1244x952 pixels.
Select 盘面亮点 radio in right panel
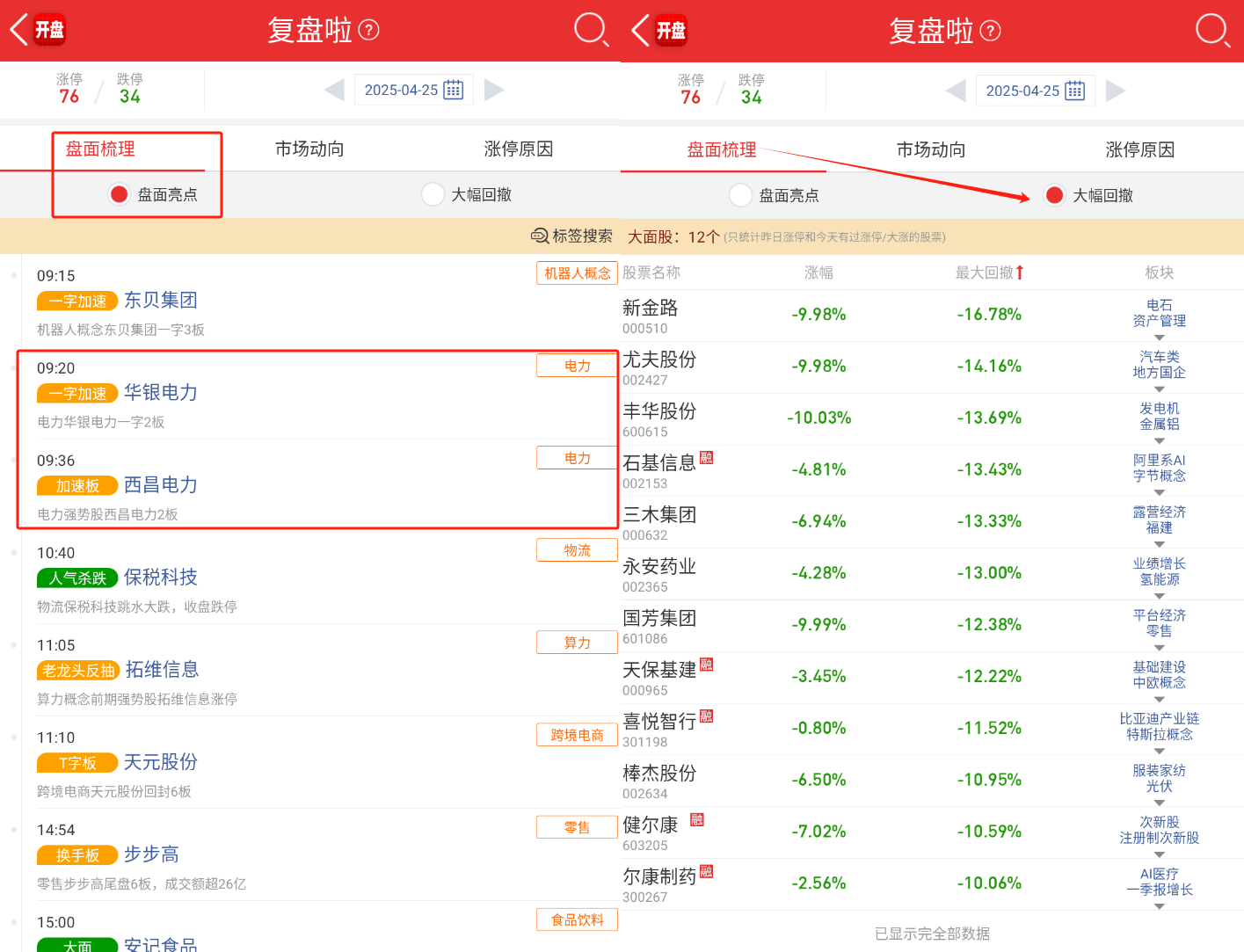(740, 195)
